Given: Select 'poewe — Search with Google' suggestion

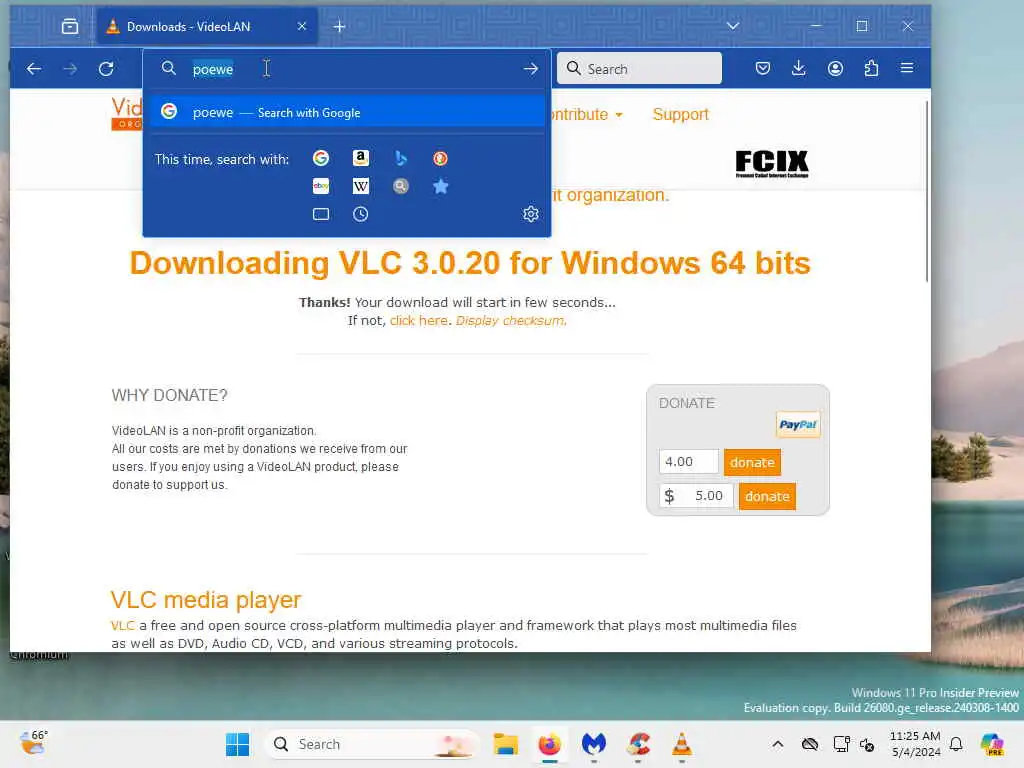Looking at the screenshot, I should 347,112.
